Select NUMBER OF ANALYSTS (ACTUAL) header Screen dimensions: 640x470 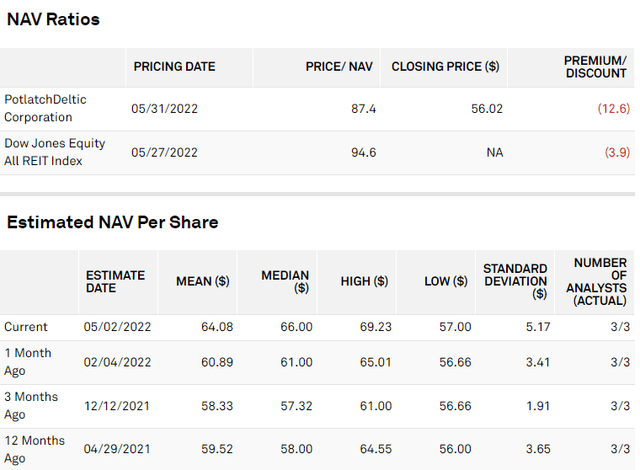coord(596,282)
